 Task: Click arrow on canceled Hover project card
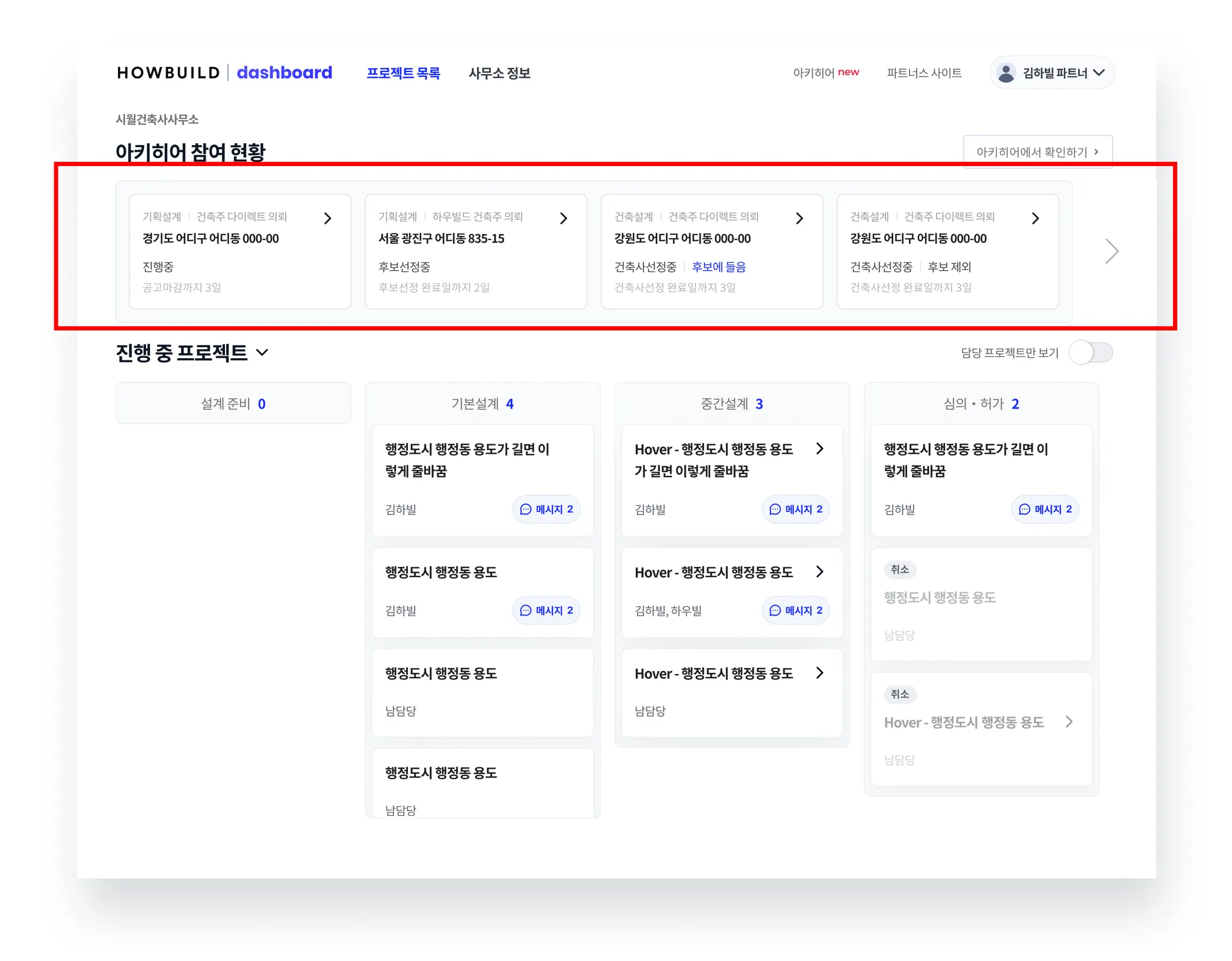tap(1068, 722)
